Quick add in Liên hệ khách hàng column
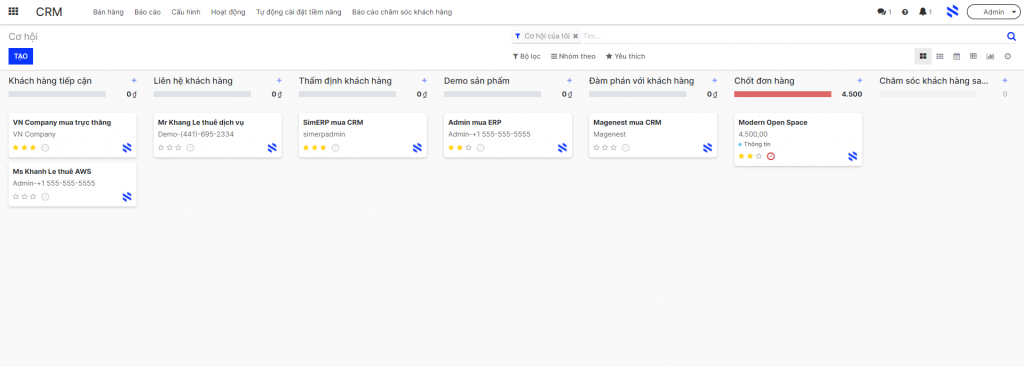The width and height of the screenshot is (1024, 367). pos(279,80)
